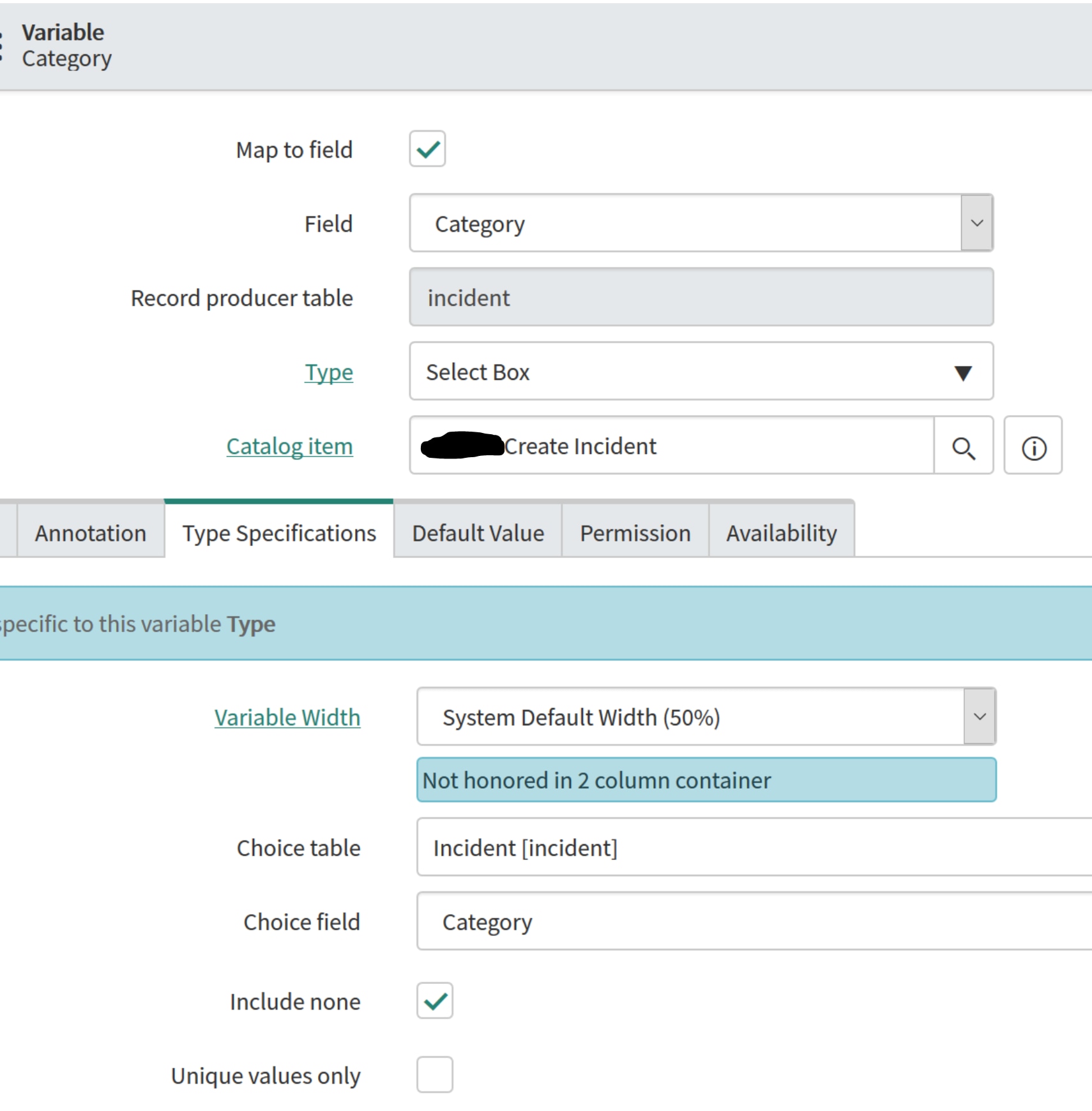Open the Variable Width dropdown
Viewport: 1092px width, 1111px height.
tap(979, 716)
